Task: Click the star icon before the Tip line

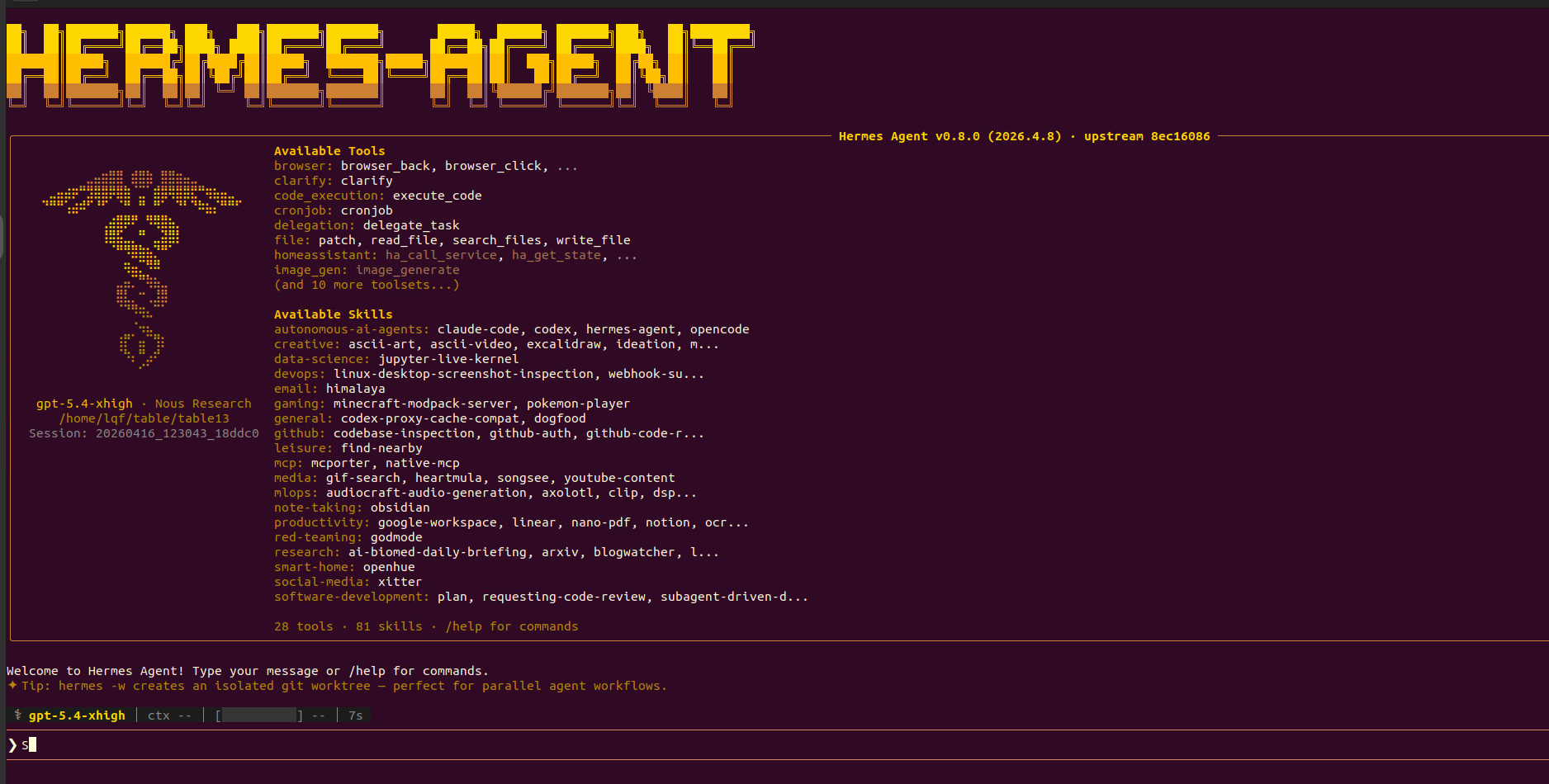Action: pyautogui.click(x=12, y=686)
